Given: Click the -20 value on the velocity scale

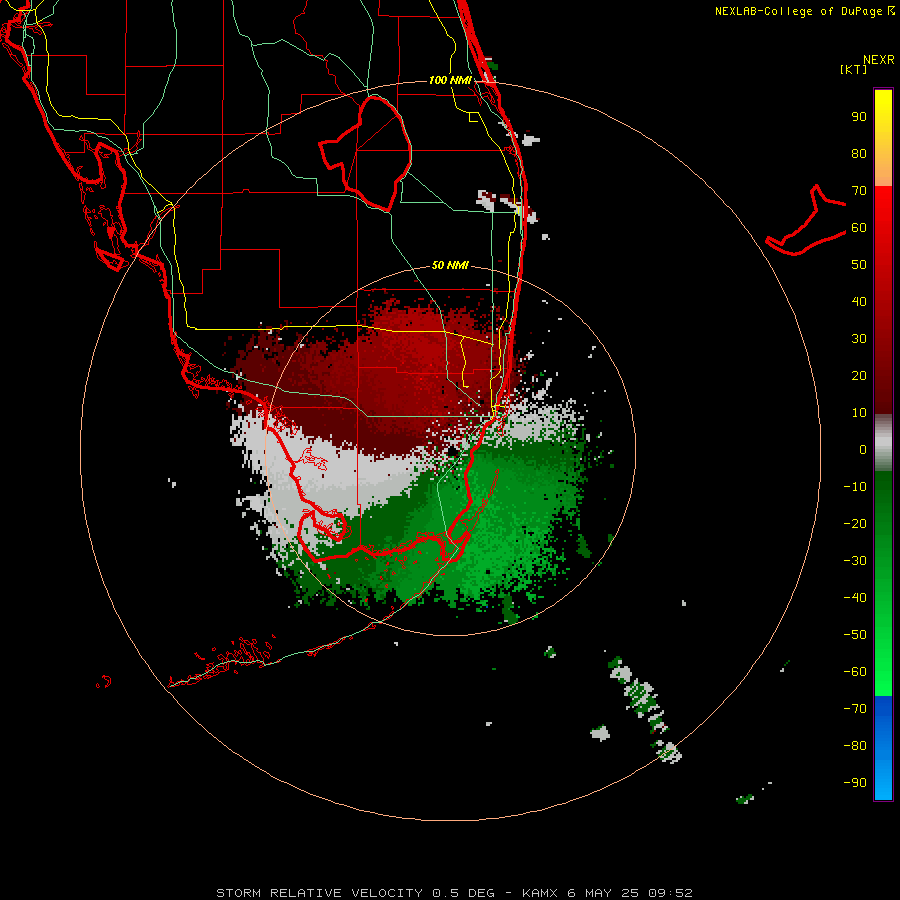Looking at the screenshot, I should (855, 524).
